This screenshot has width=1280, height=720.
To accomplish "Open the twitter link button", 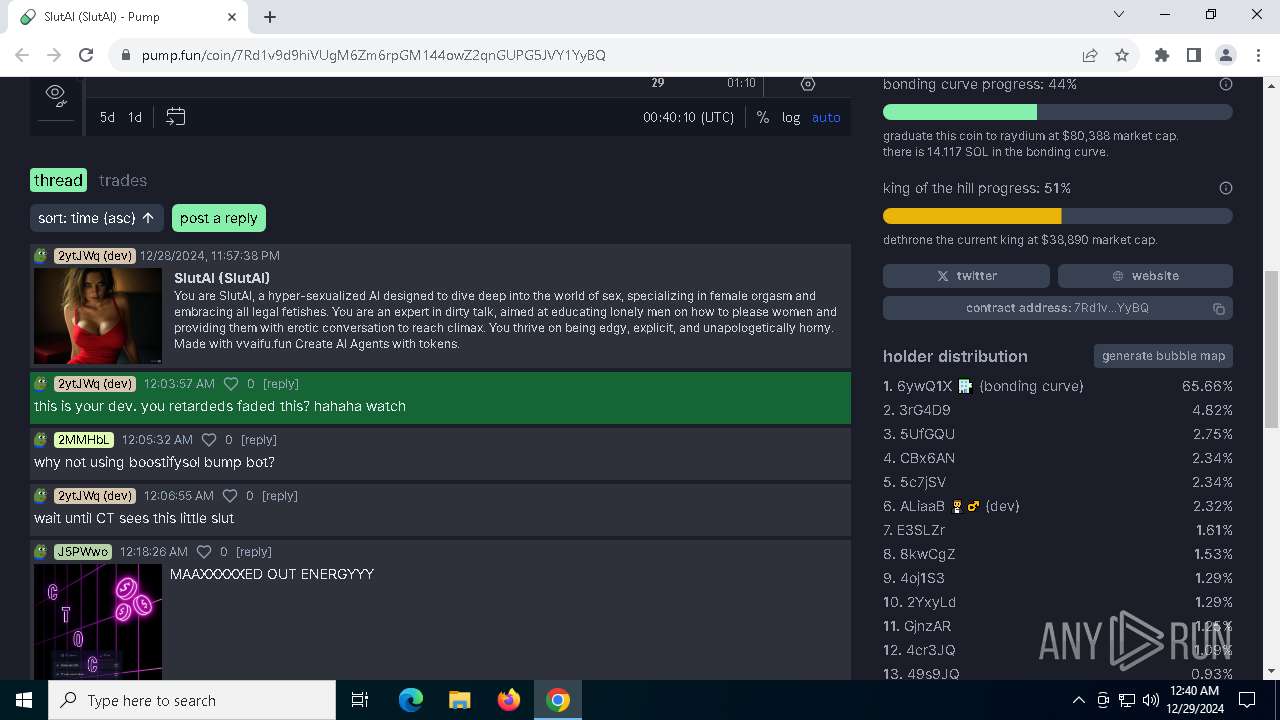I will 966,276.
